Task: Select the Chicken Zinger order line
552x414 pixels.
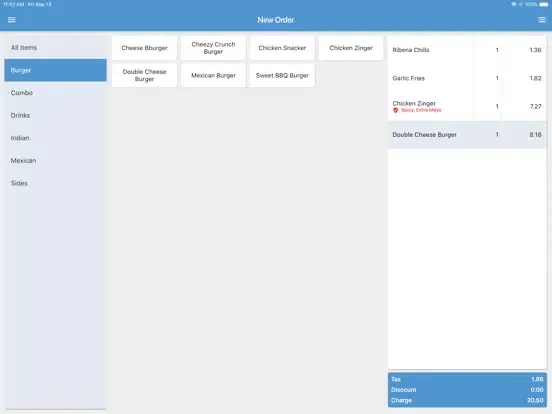Action: tap(467, 106)
